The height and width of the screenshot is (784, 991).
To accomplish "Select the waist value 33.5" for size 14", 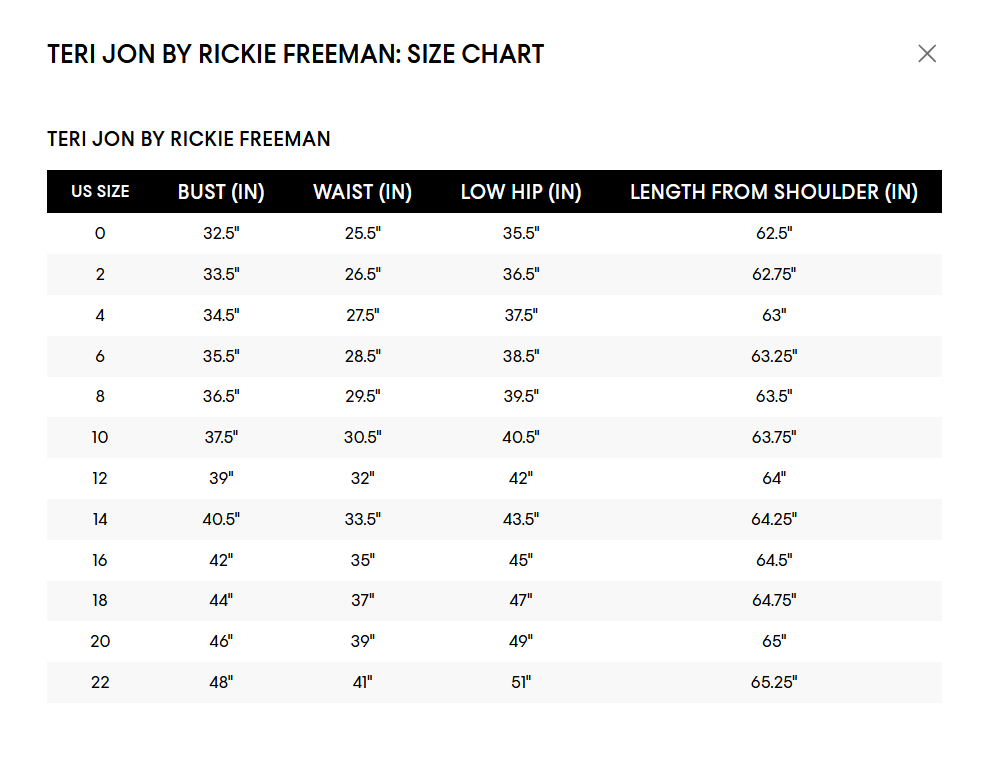I will click(x=363, y=520).
